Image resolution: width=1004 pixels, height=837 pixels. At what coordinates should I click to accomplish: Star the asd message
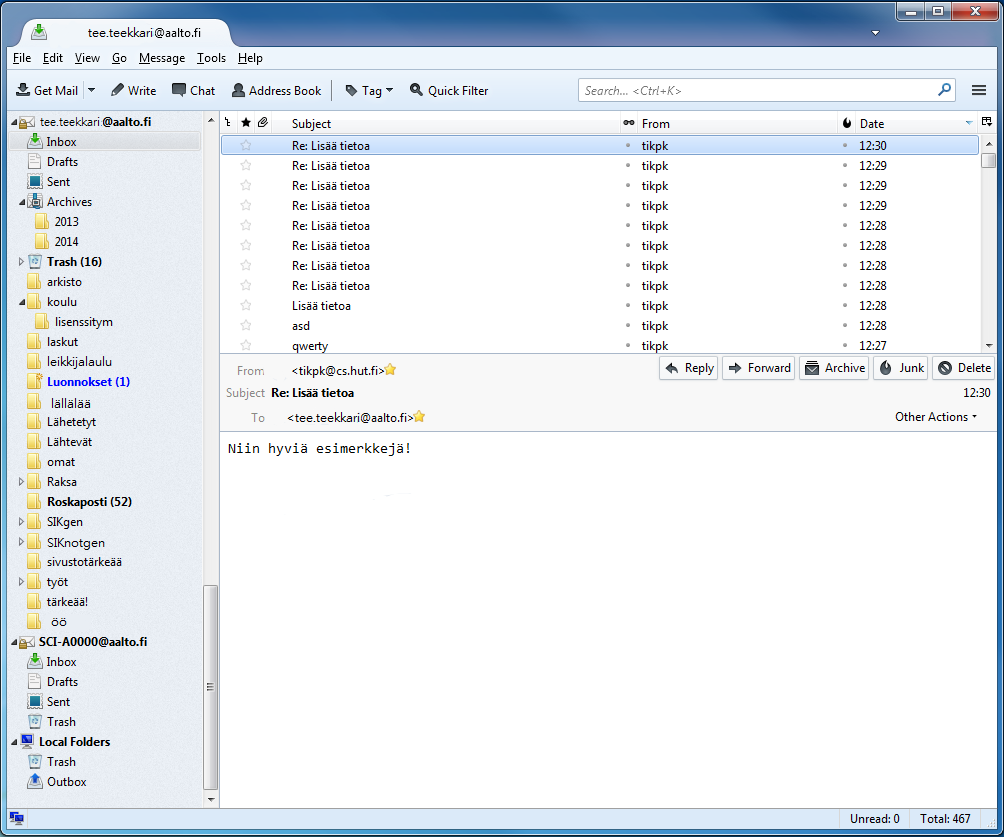tap(245, 325)
